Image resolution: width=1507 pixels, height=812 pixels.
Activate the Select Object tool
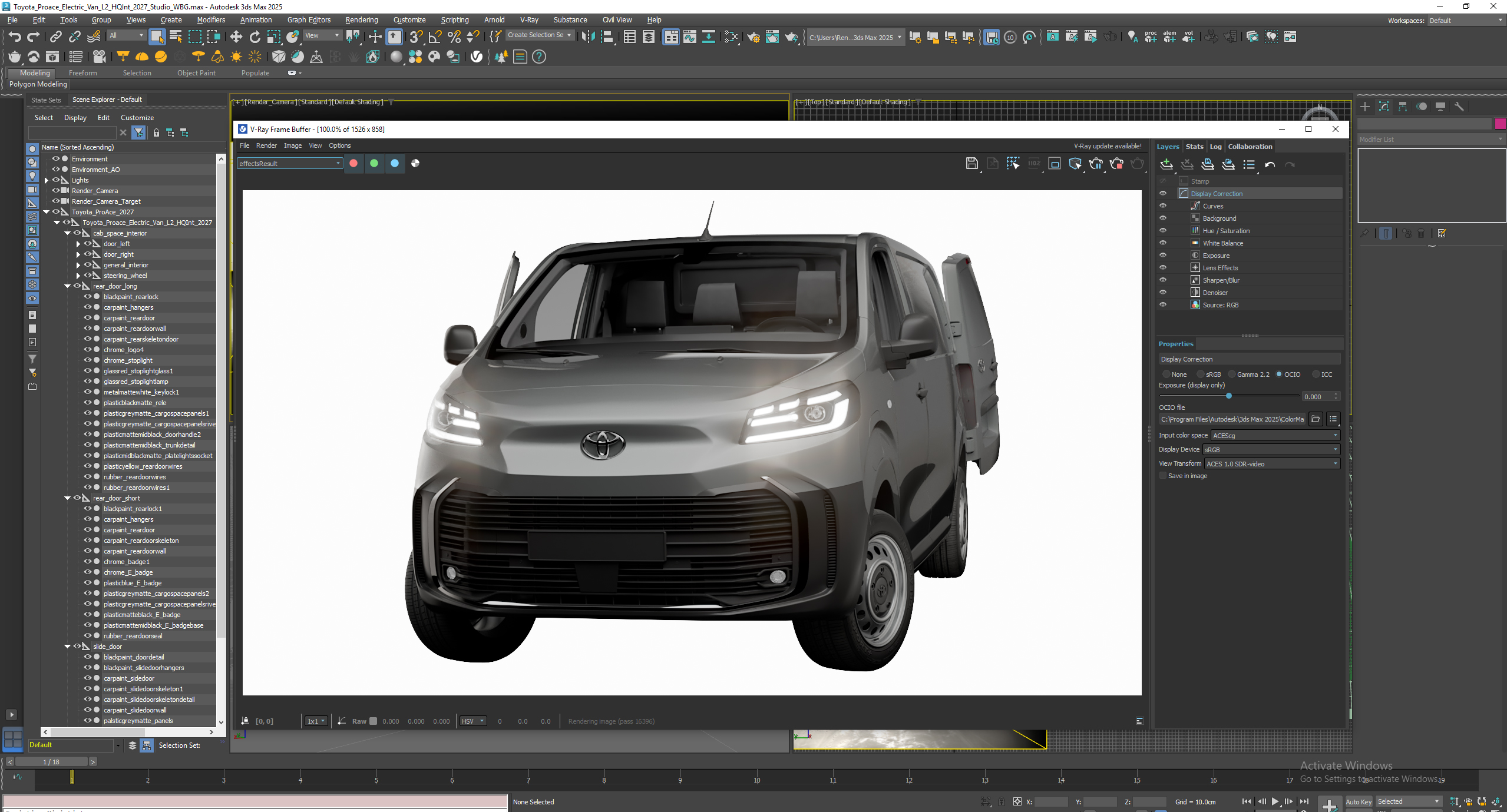tap(157, 37)
